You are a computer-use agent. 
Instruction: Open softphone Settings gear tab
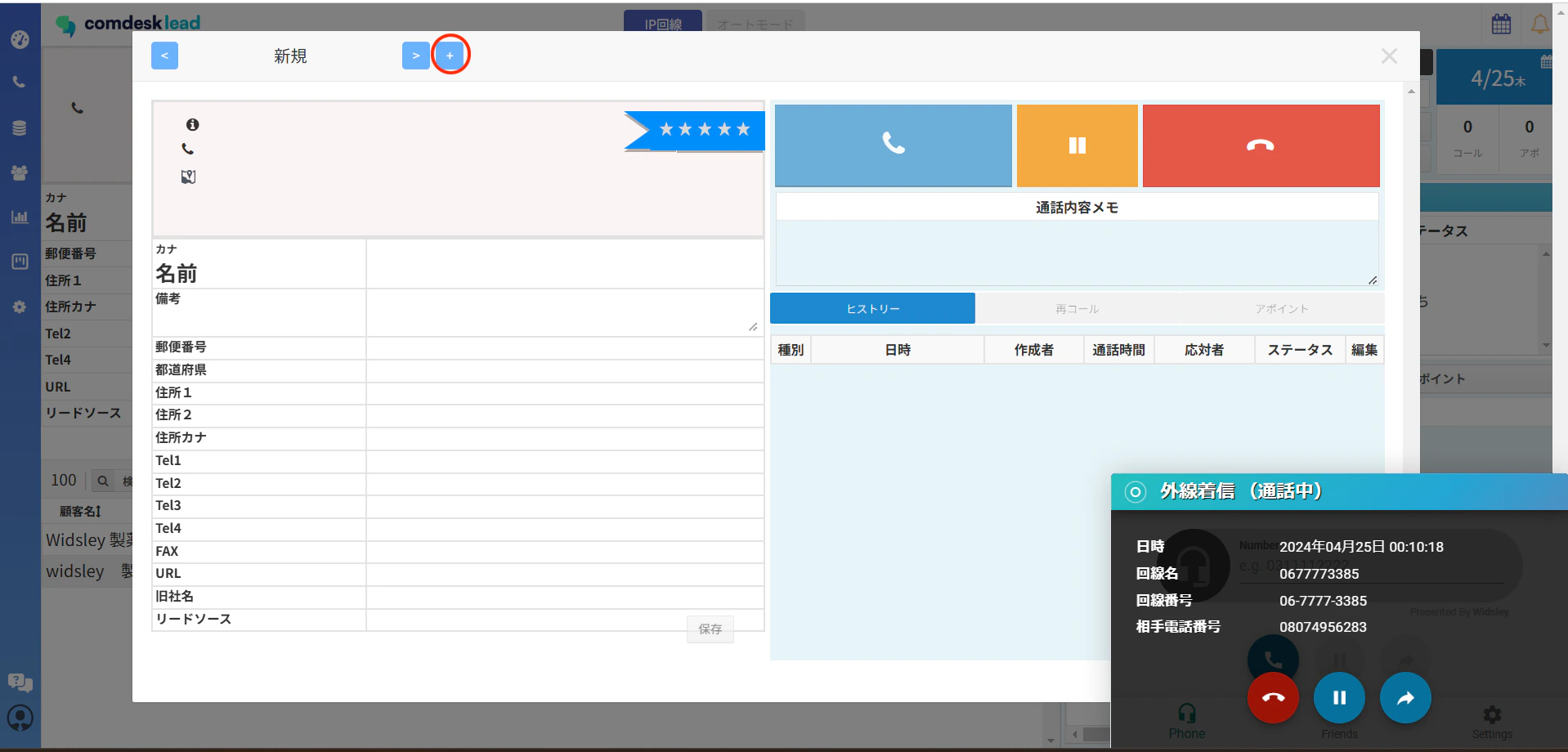(1492, 723)
